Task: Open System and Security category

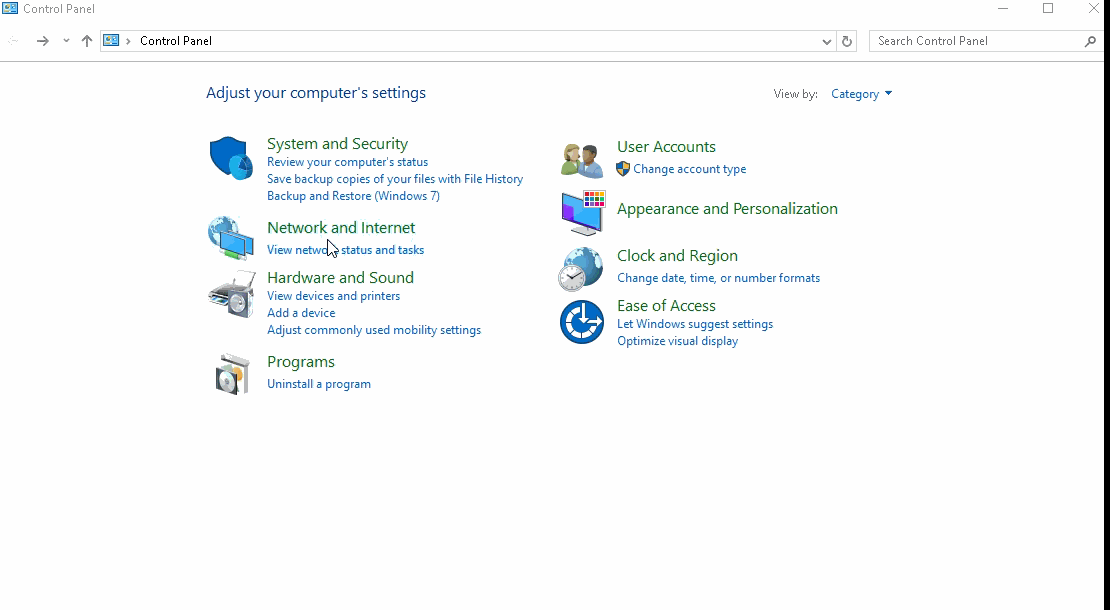Action: point(337,144)
